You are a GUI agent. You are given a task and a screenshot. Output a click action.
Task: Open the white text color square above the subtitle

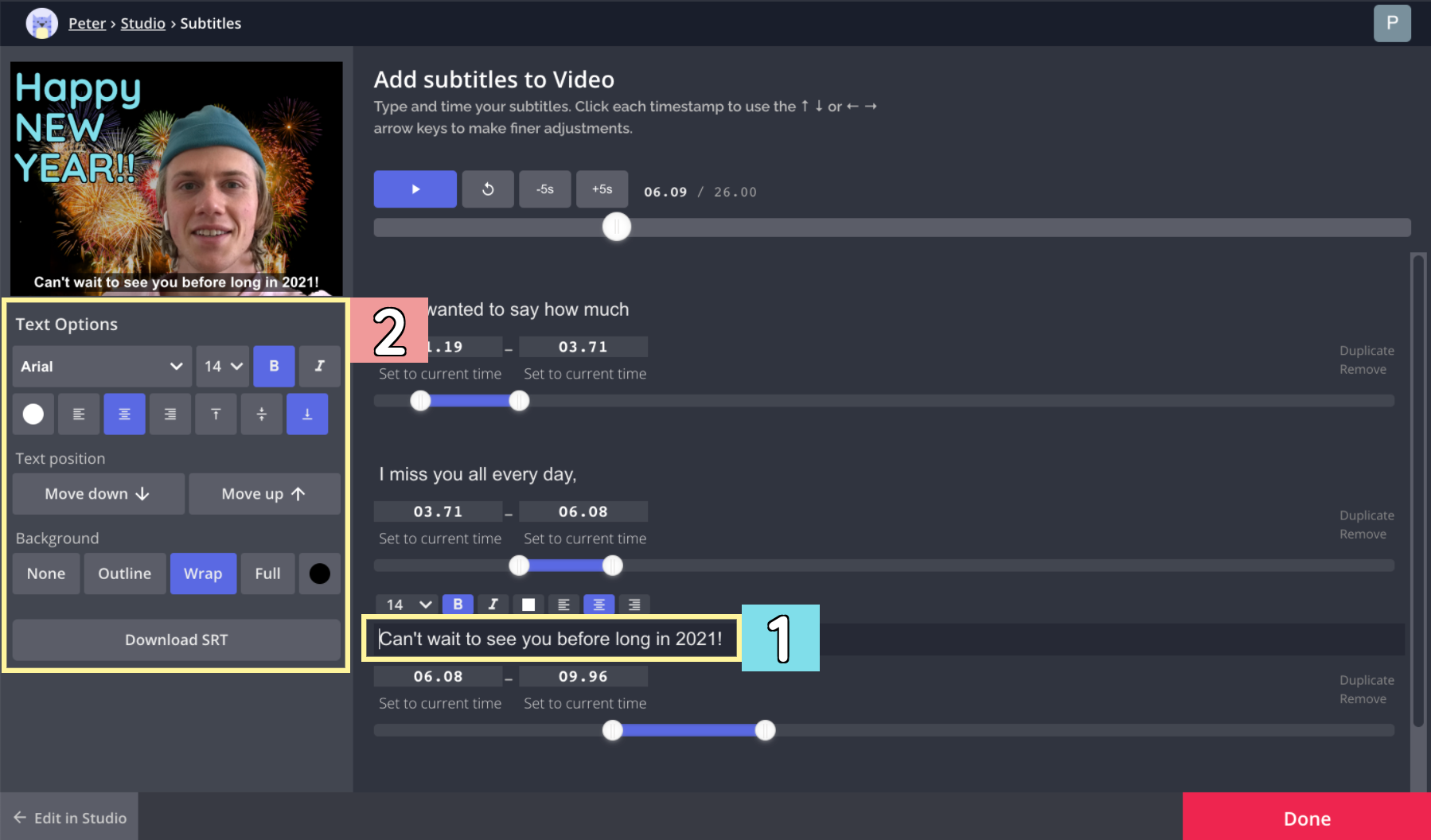pyautogui.click(x=528, y=605)
